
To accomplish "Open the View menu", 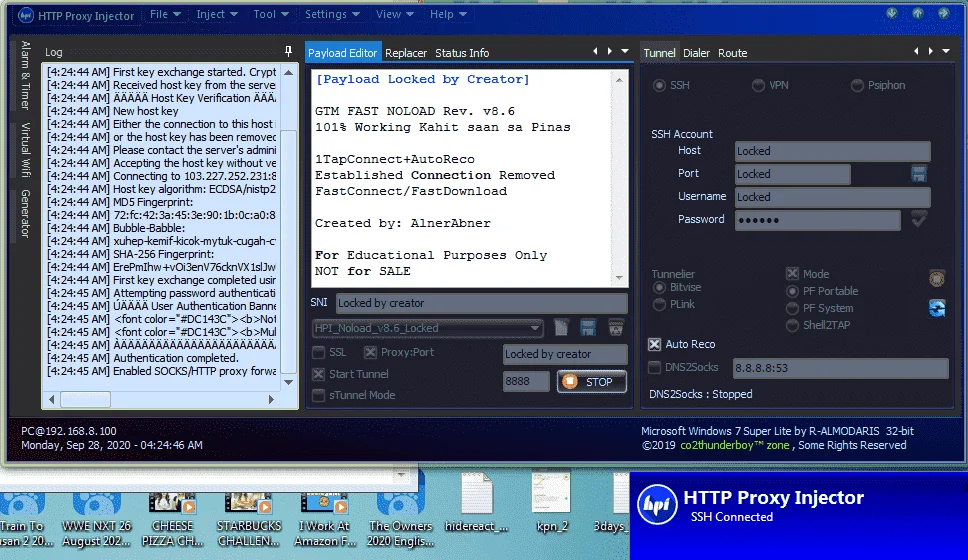I will 394,14.
